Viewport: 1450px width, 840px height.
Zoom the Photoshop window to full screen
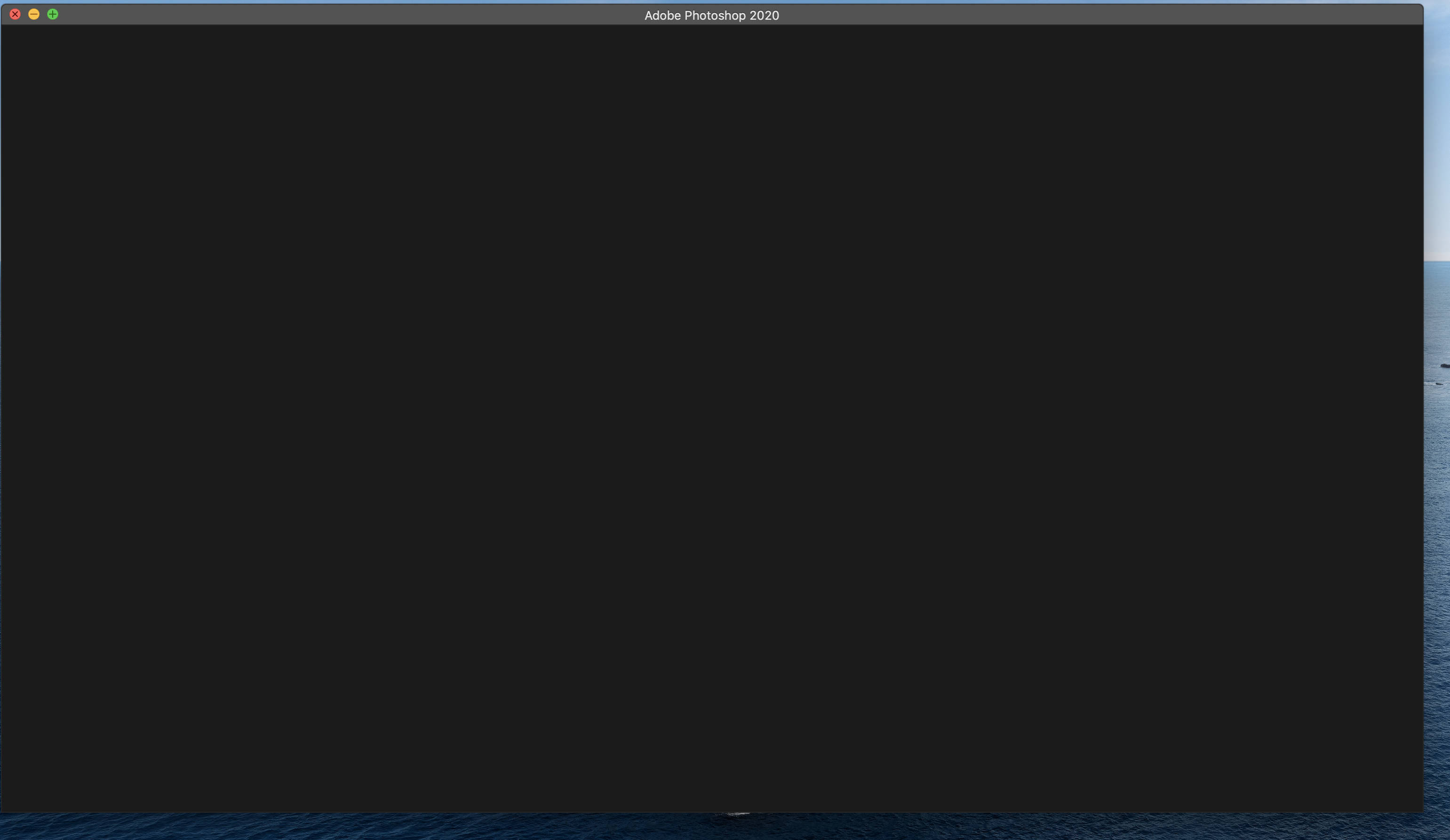[52, 14]
